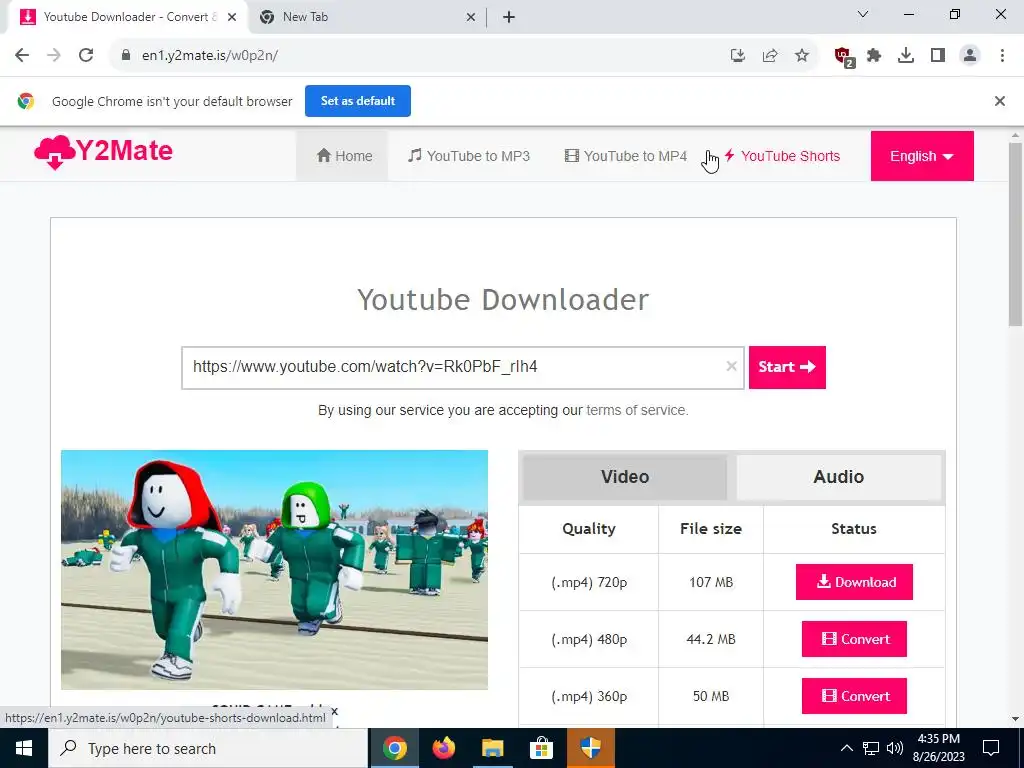This screenshot has width=1024, height=768.
Task: Convert the 360p mp4 video
Action: (854, 696)
